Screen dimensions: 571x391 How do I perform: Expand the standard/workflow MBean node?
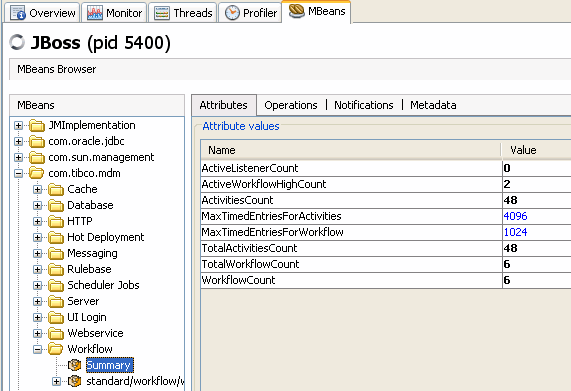(x=56, y=382)
